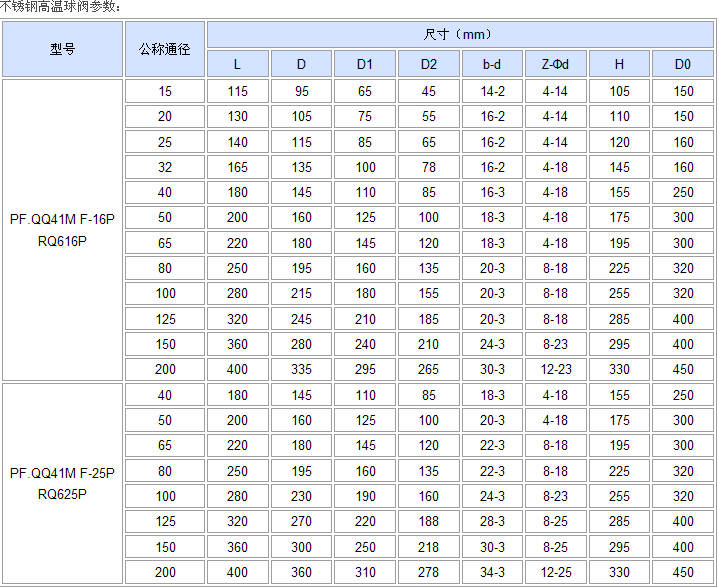Click nominal diameter cell 25
This screenshot has height=587, width=719.
tap(165, 142)
